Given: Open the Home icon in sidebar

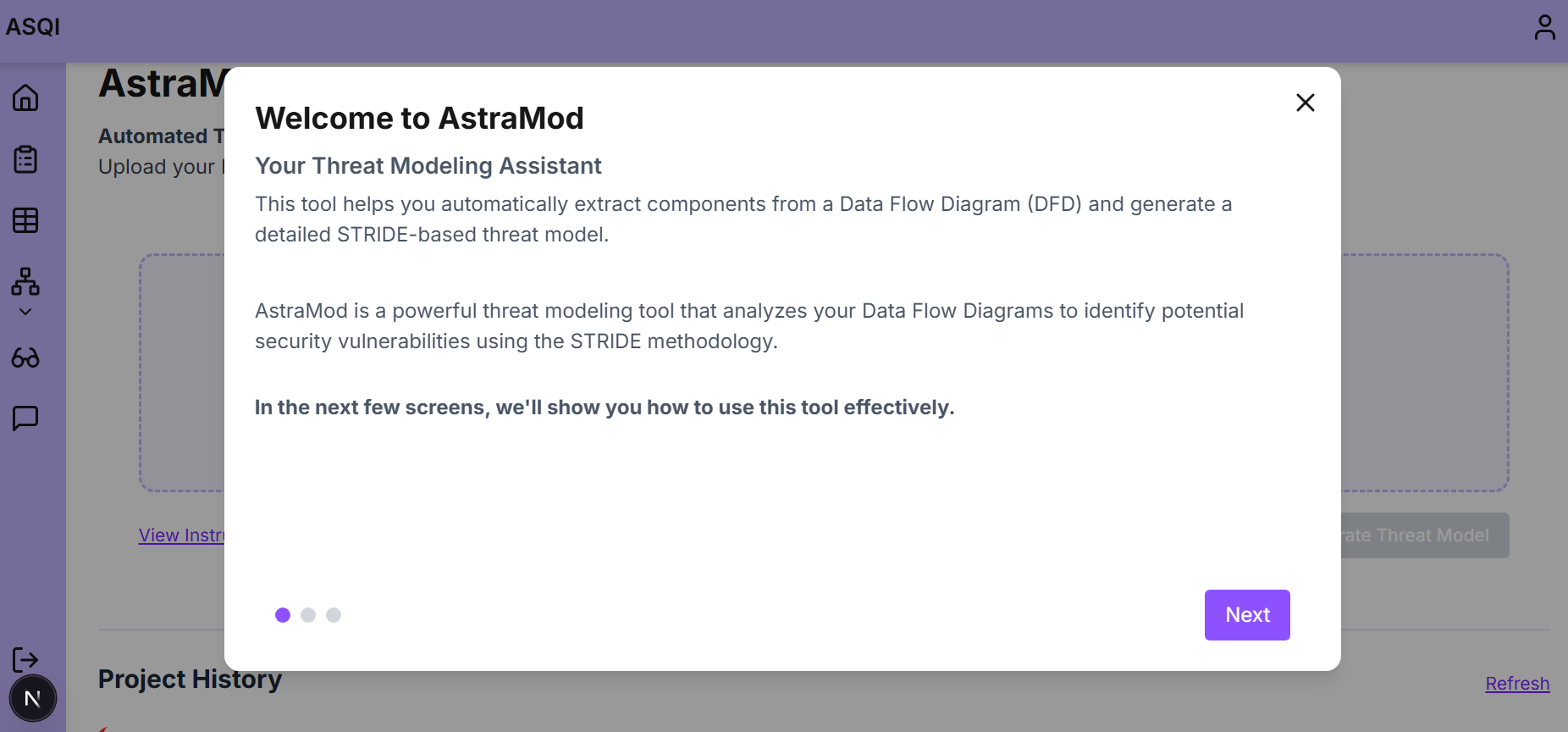Looking at the screenshot, I should 25,98.
